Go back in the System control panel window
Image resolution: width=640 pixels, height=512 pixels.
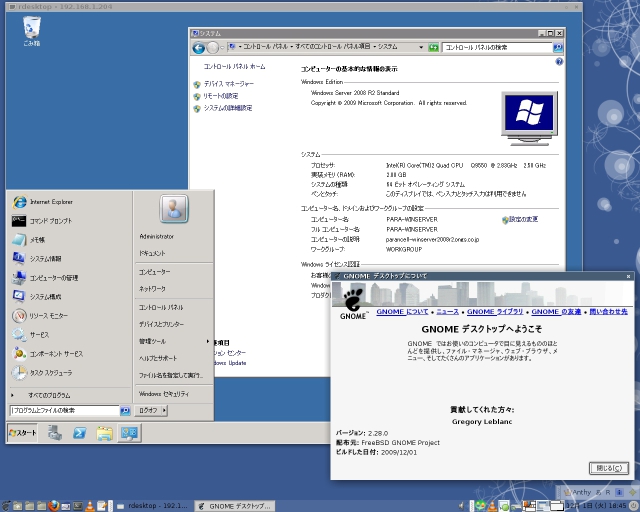199,48
